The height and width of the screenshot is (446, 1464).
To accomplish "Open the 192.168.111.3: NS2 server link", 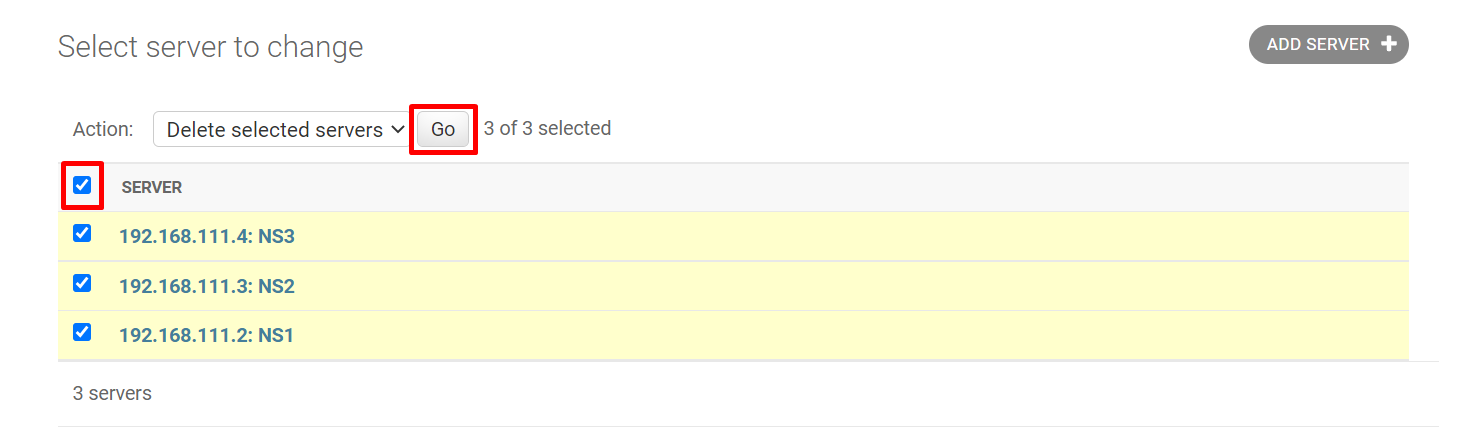I will [x=207, y=286].
